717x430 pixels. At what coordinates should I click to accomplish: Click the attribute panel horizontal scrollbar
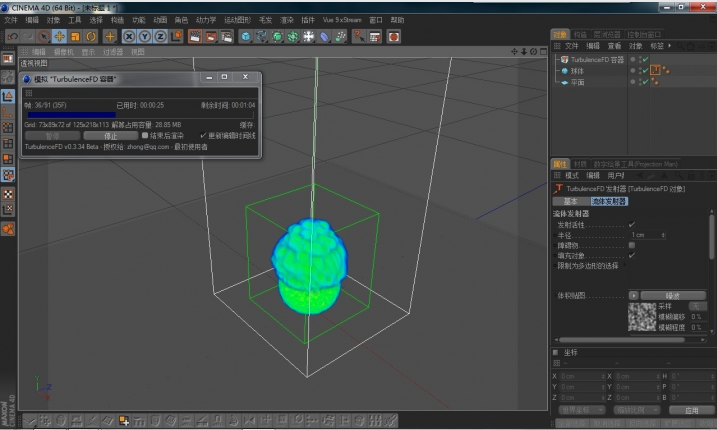622,340
